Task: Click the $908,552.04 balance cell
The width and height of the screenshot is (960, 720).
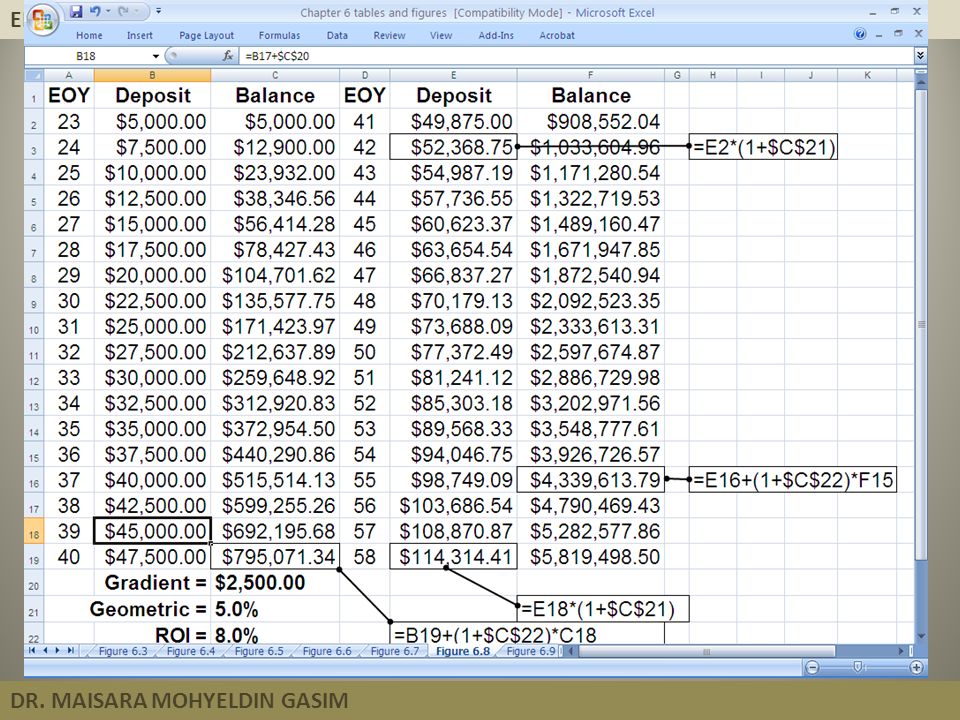Action: (590, 121)
